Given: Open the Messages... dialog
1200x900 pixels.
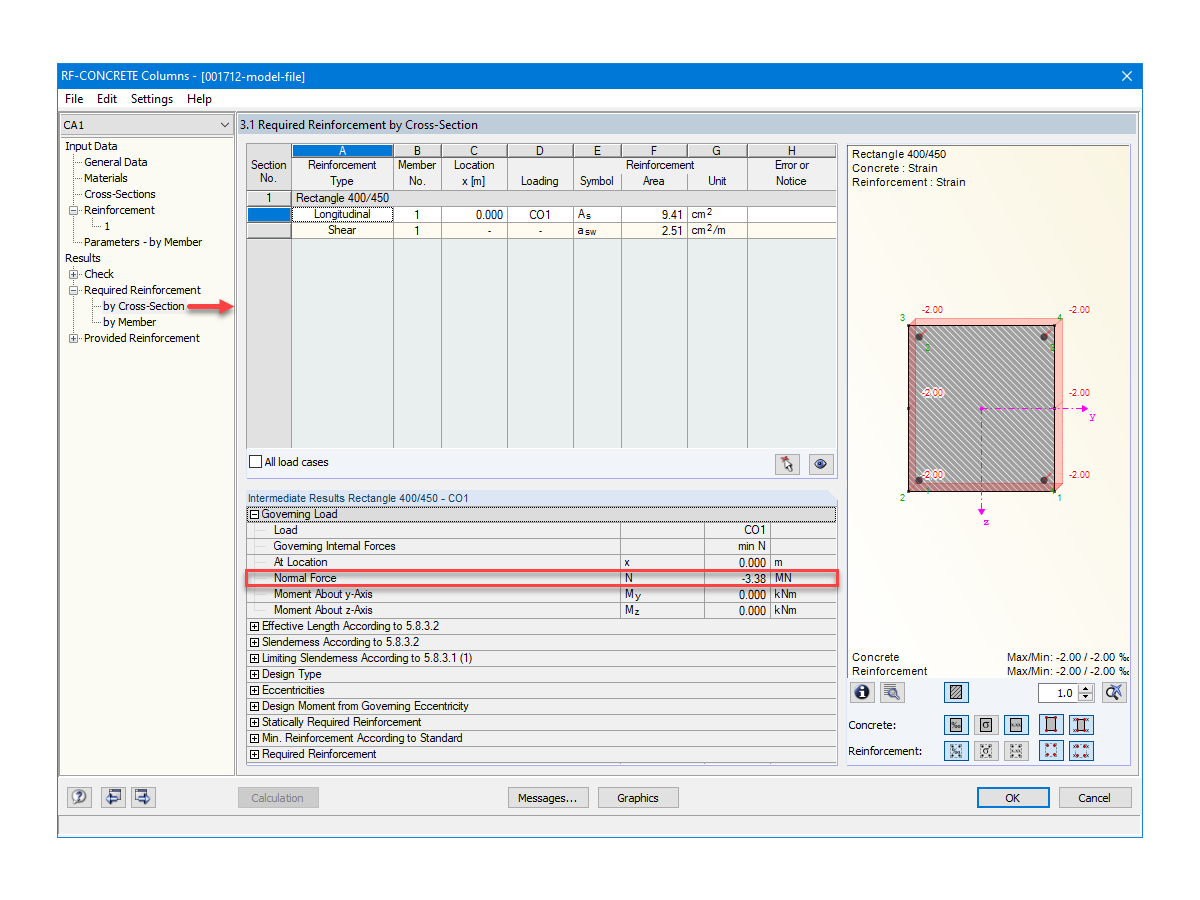Looking at the screenshot, I should 548,797.
